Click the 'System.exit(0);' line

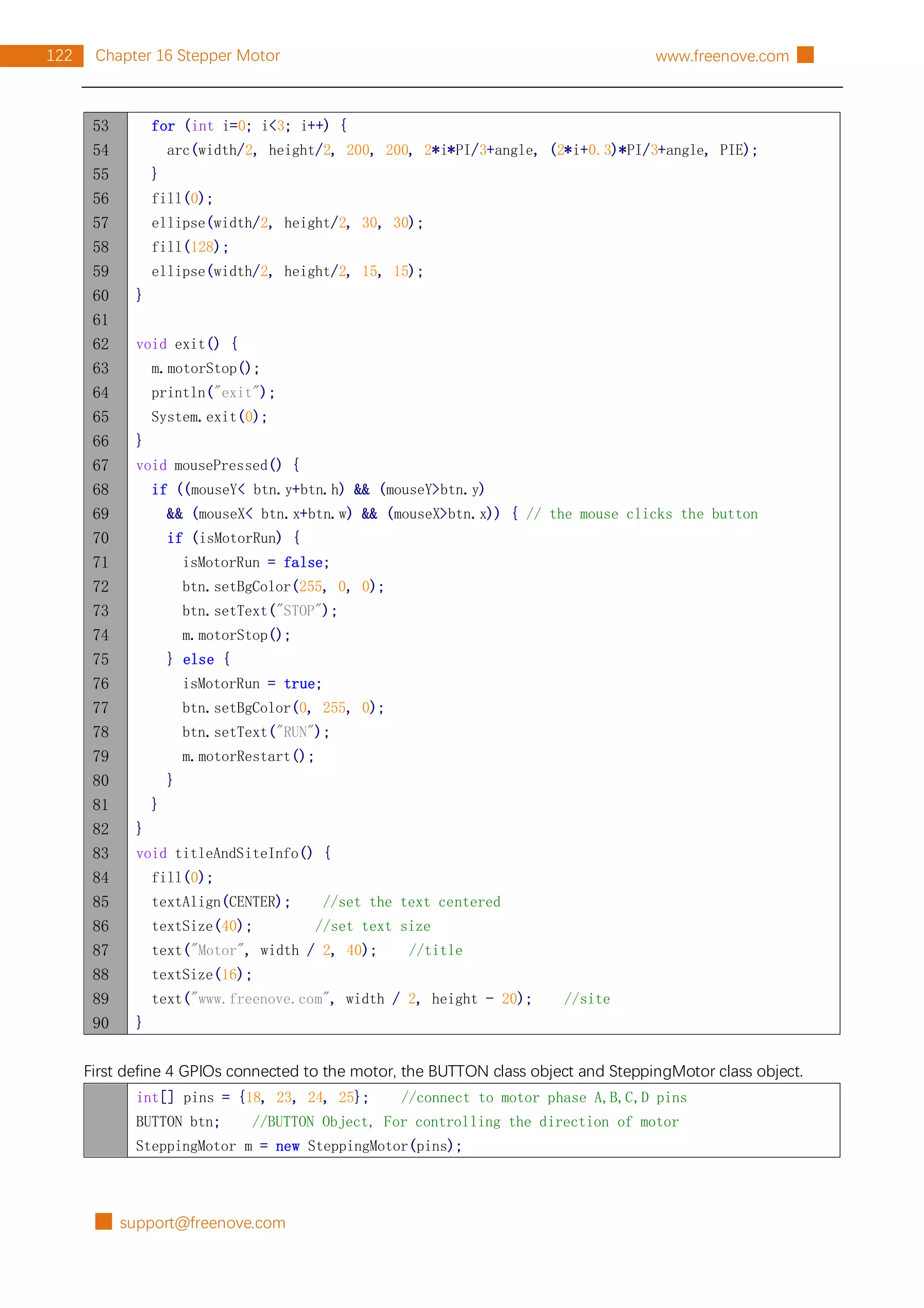click(x=209, y=417)
